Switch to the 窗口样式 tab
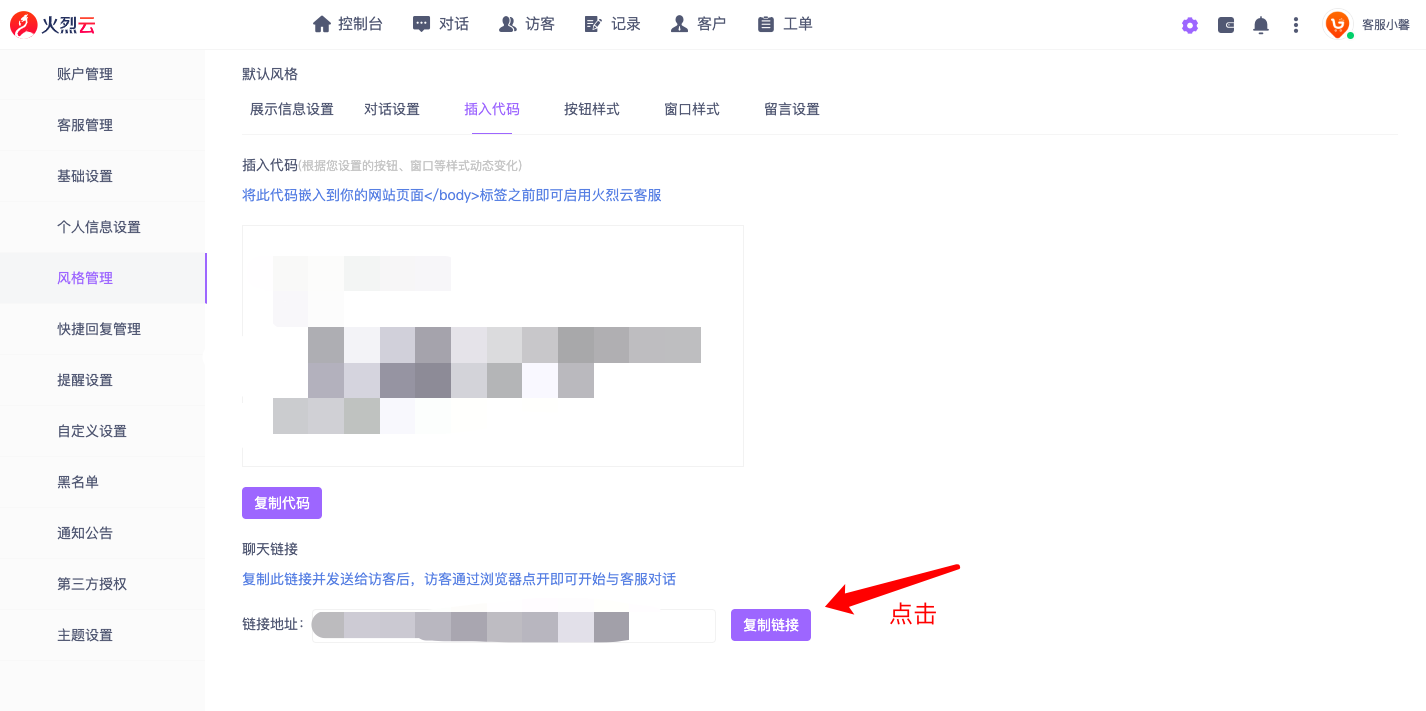Screen dimensions: 1426x711 tap(692, 110)
